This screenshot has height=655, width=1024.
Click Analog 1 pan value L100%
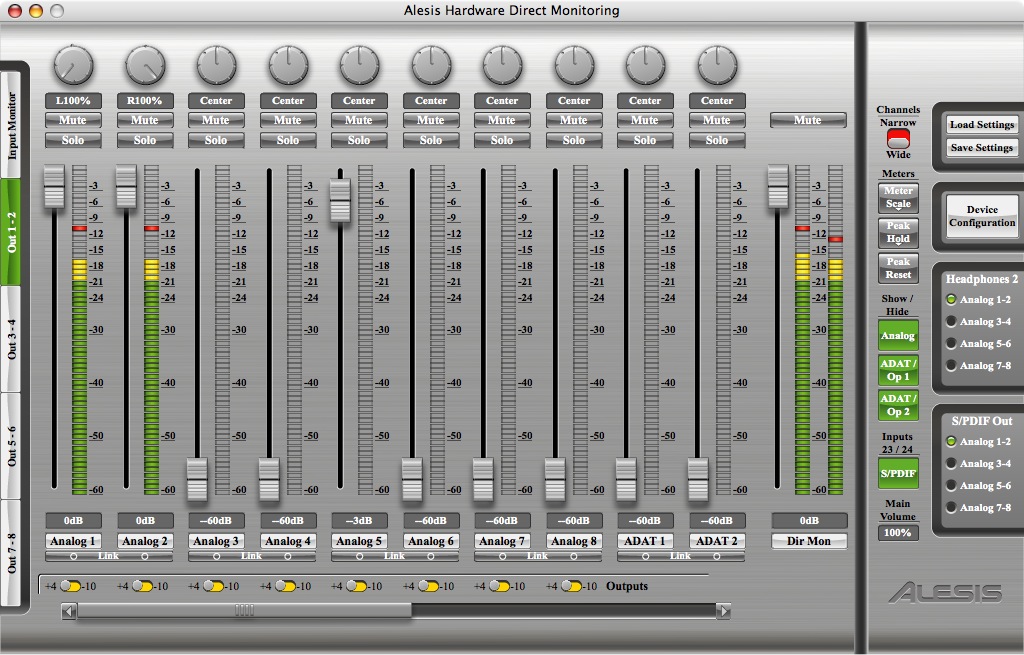[x=73, y=101]
